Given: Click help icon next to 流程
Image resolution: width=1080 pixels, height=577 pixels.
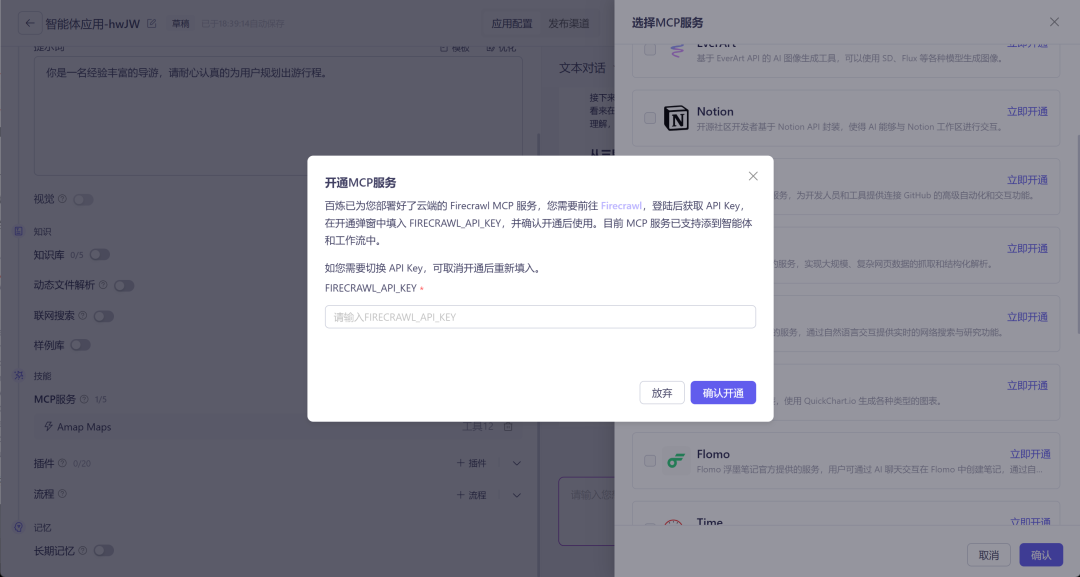Looking at the screenshot, I should click(63, 493).
